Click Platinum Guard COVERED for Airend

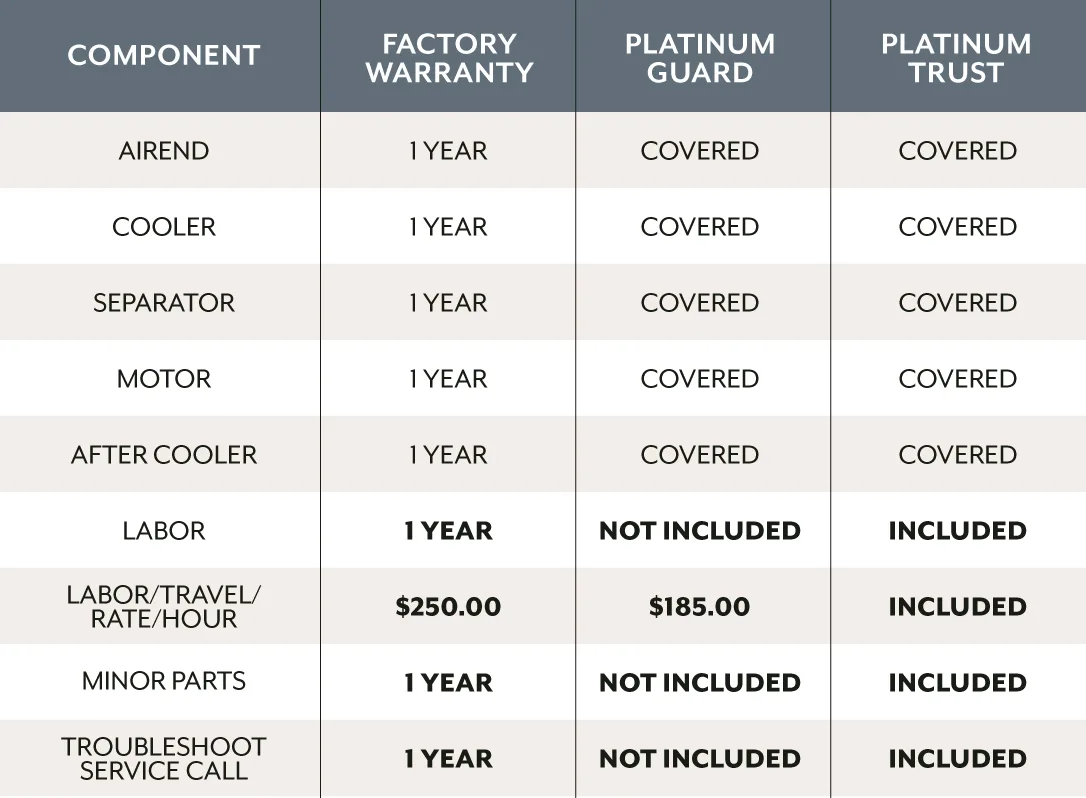[x=700, y=151]
